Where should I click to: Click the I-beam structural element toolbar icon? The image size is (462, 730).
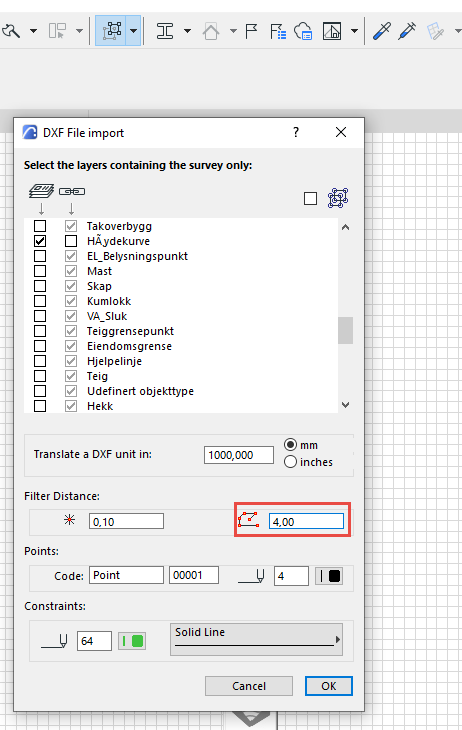tap(165, 31)
